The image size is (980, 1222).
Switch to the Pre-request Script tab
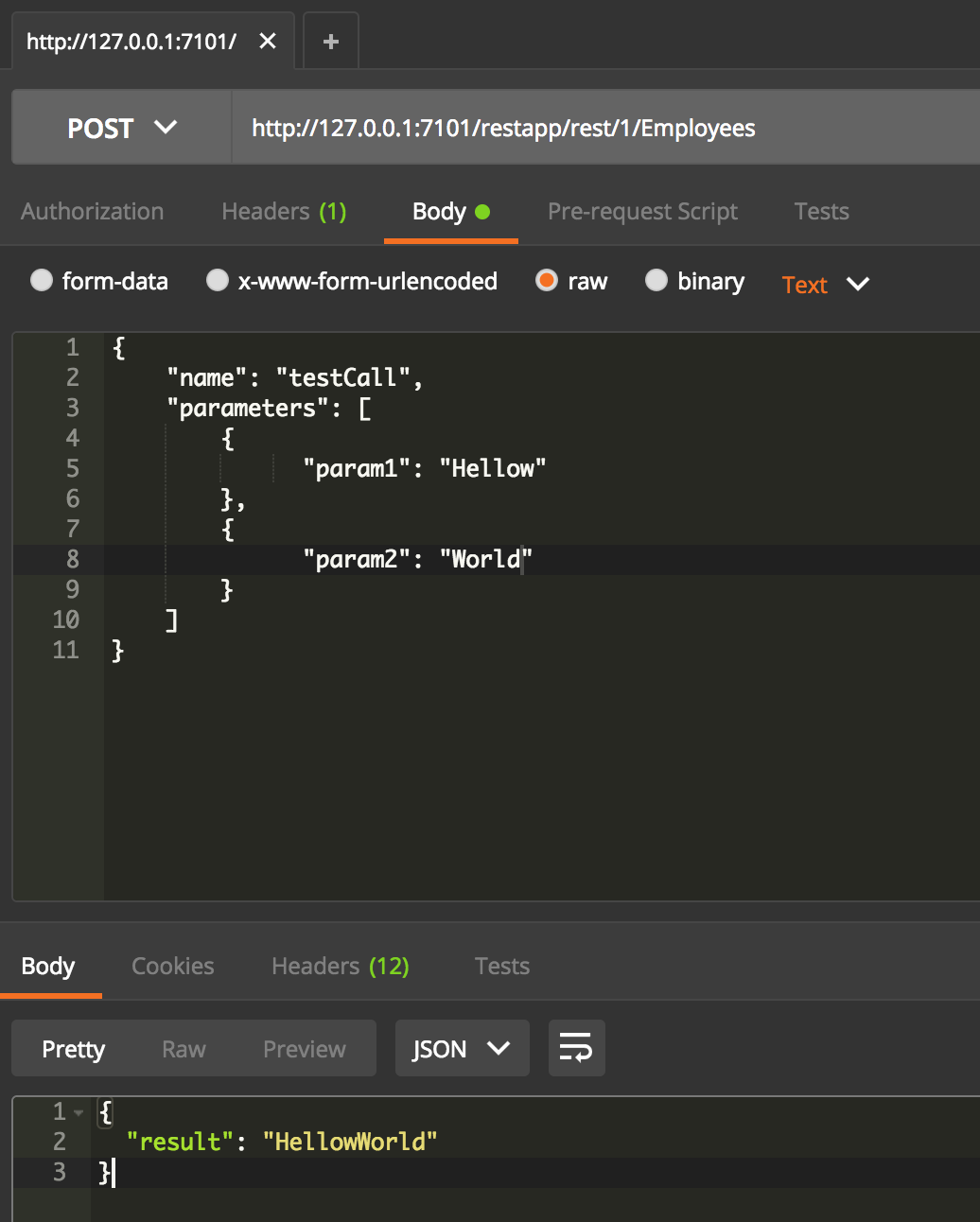point(642,211)
